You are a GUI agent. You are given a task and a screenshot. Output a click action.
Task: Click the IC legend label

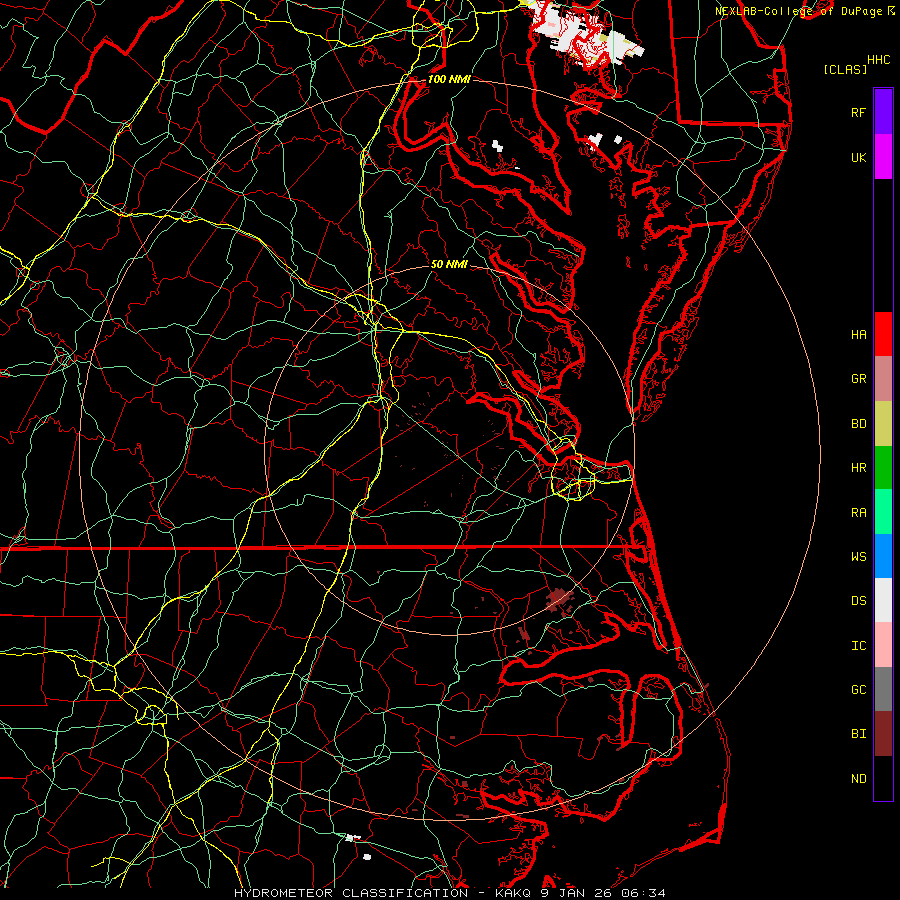[x=858, y=646]
